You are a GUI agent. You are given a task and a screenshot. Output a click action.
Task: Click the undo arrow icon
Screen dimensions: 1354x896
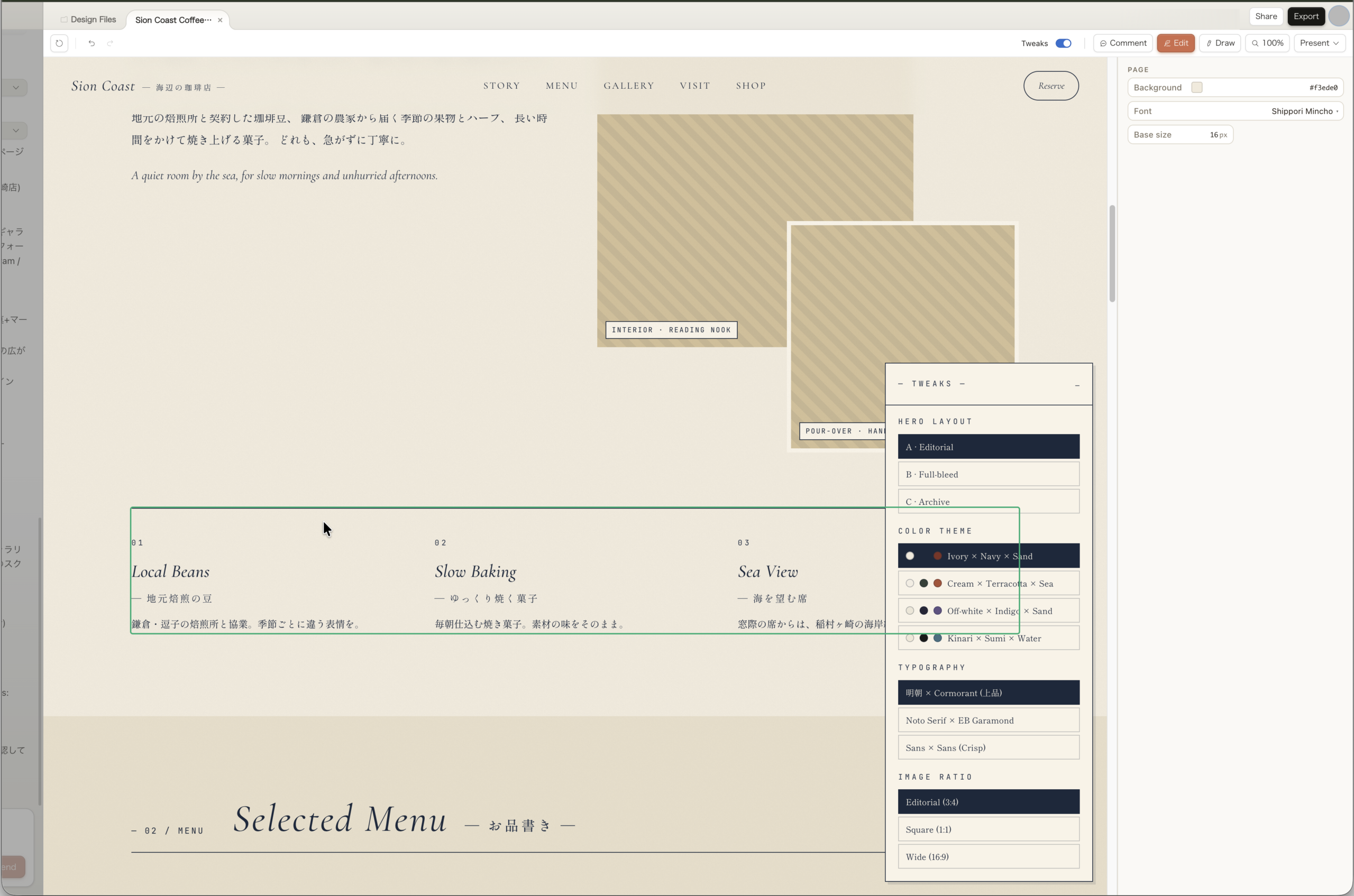[92, 43]
